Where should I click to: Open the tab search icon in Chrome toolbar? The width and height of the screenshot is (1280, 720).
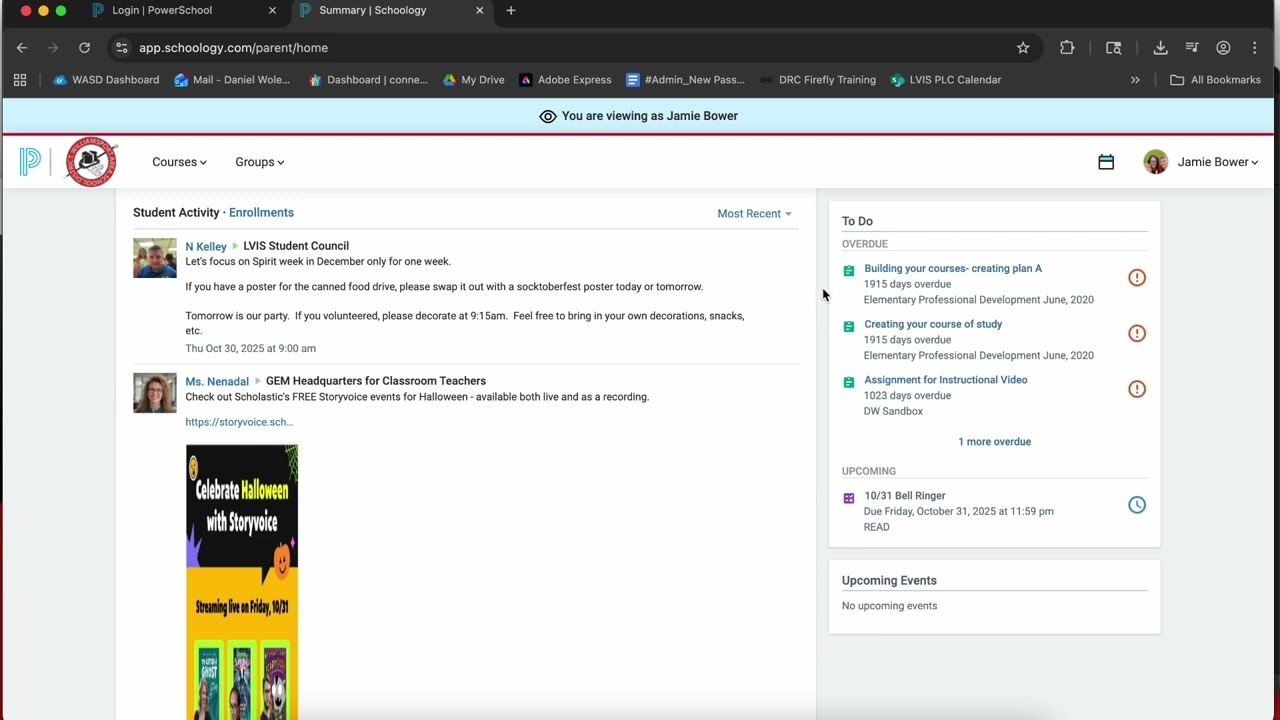tap(1113, 48)
